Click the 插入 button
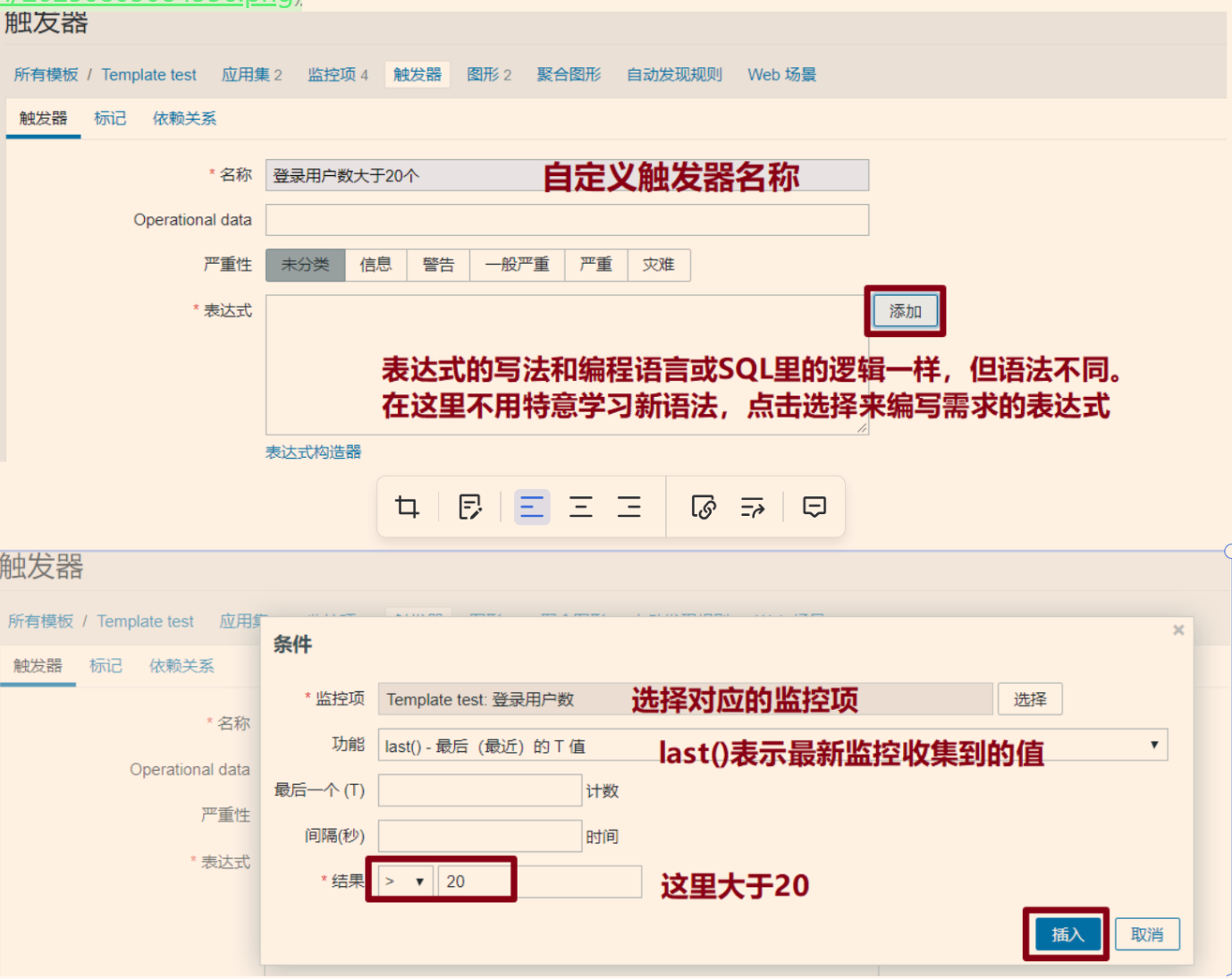The width and height of the screenshot is (1232, 979). point(1067,934)
